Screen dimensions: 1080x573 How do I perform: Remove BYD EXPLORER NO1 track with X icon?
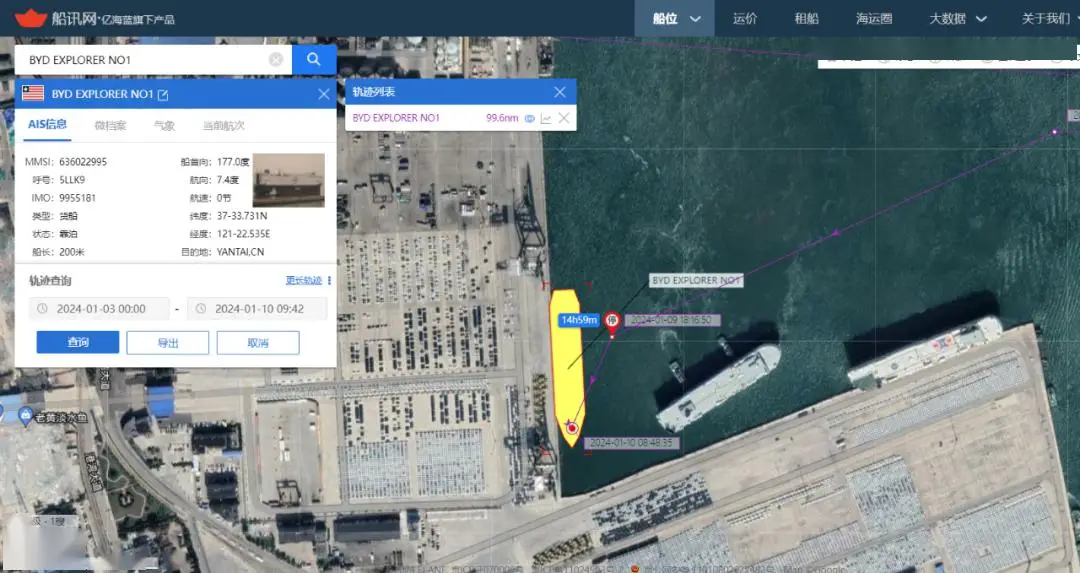coord(564,118)
